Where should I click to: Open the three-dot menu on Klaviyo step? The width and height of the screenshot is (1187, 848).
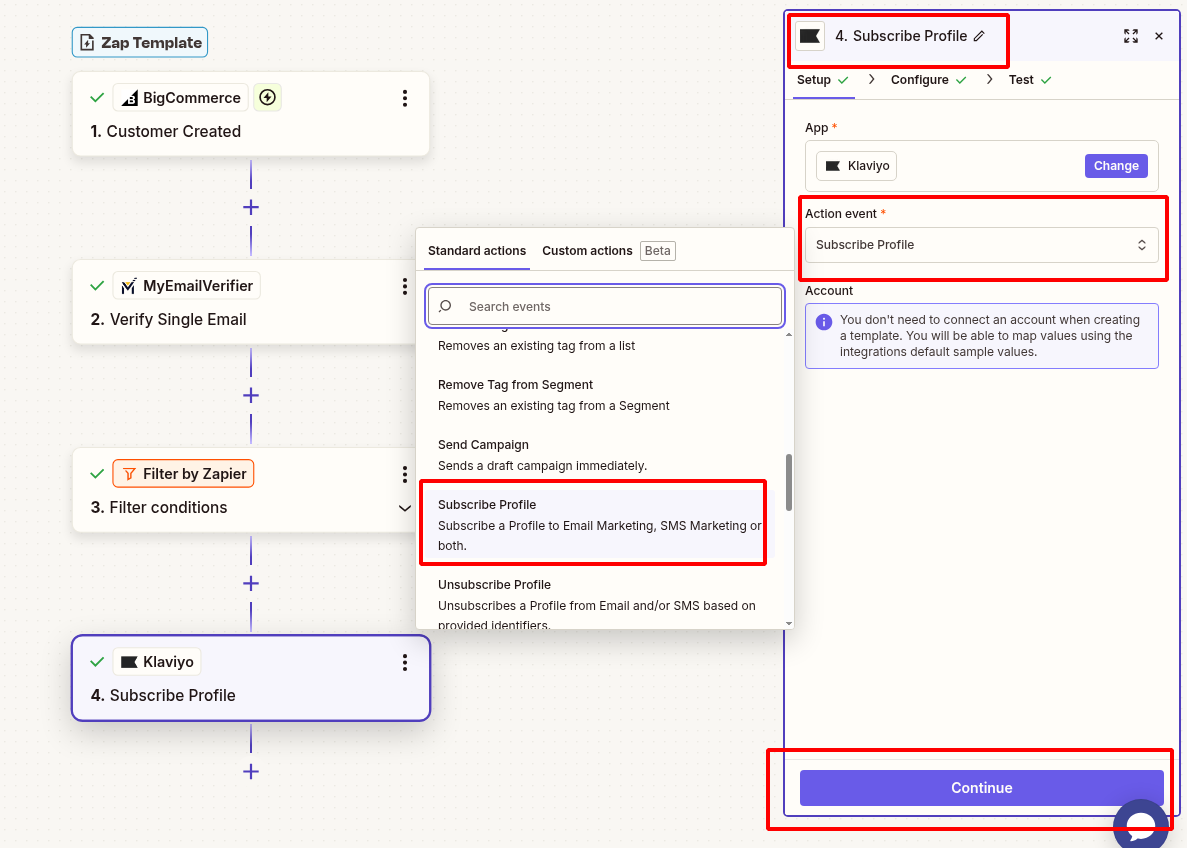[405, 662]
